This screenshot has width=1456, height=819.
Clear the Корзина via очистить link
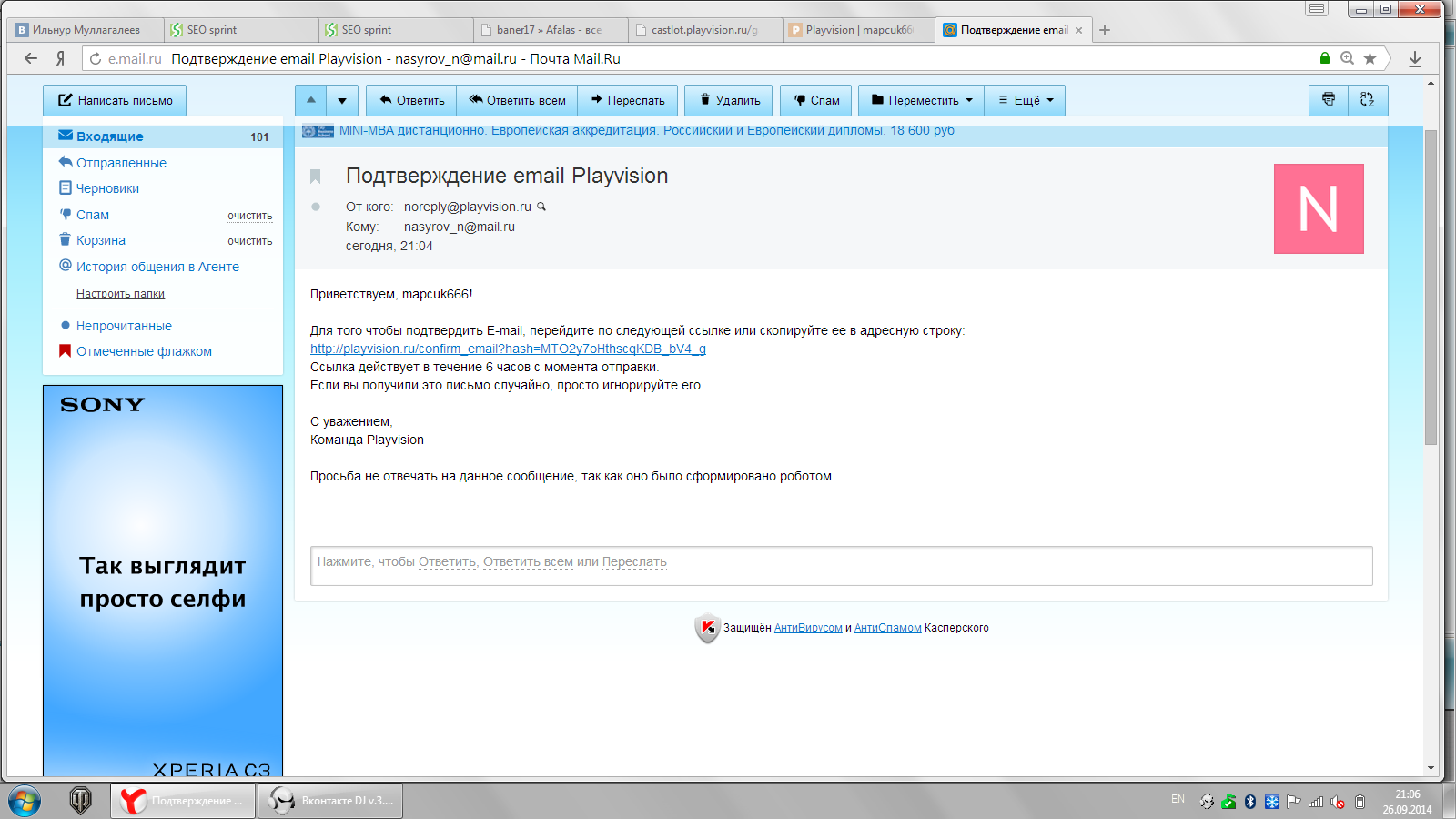coord(250,241)
